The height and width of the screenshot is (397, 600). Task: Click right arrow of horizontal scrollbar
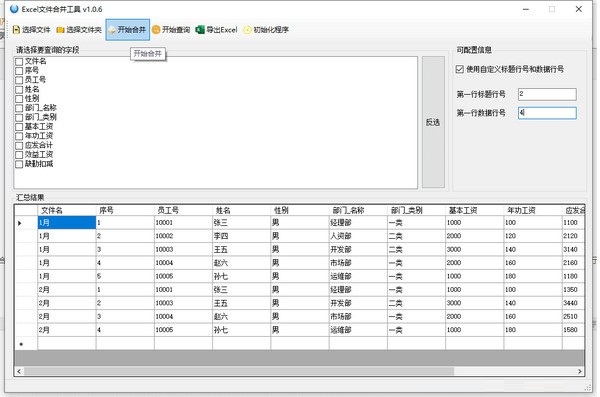click(x=580, y=371)
